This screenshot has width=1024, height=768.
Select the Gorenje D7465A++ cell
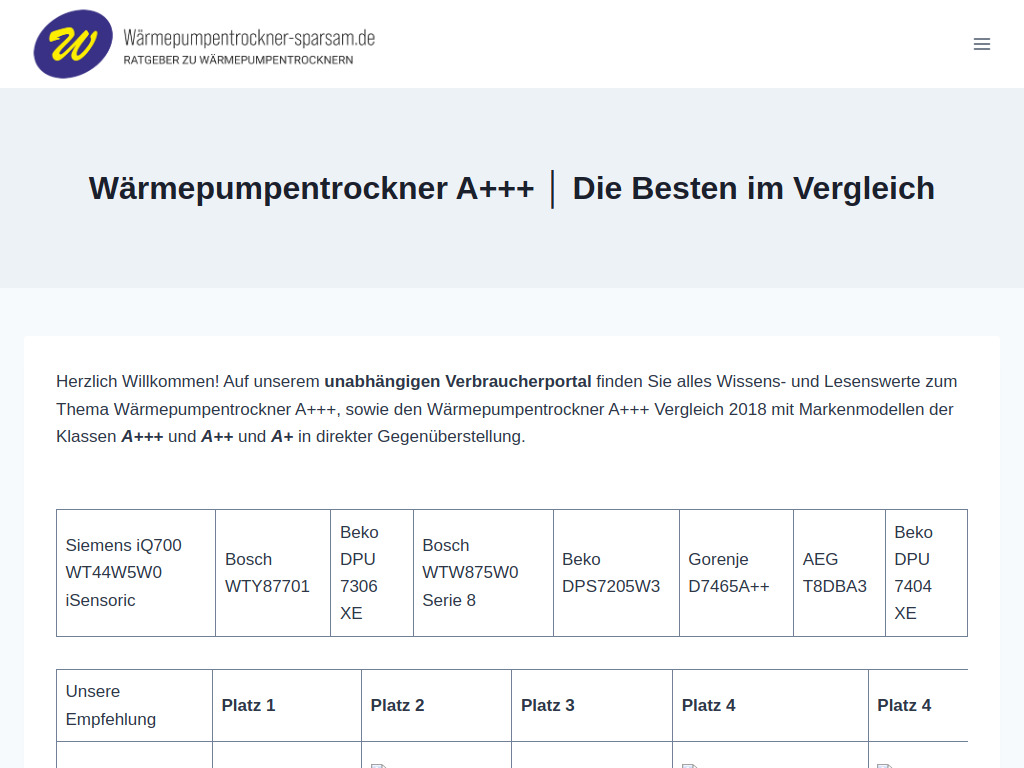pyautogui.click(x=736, y=573)
